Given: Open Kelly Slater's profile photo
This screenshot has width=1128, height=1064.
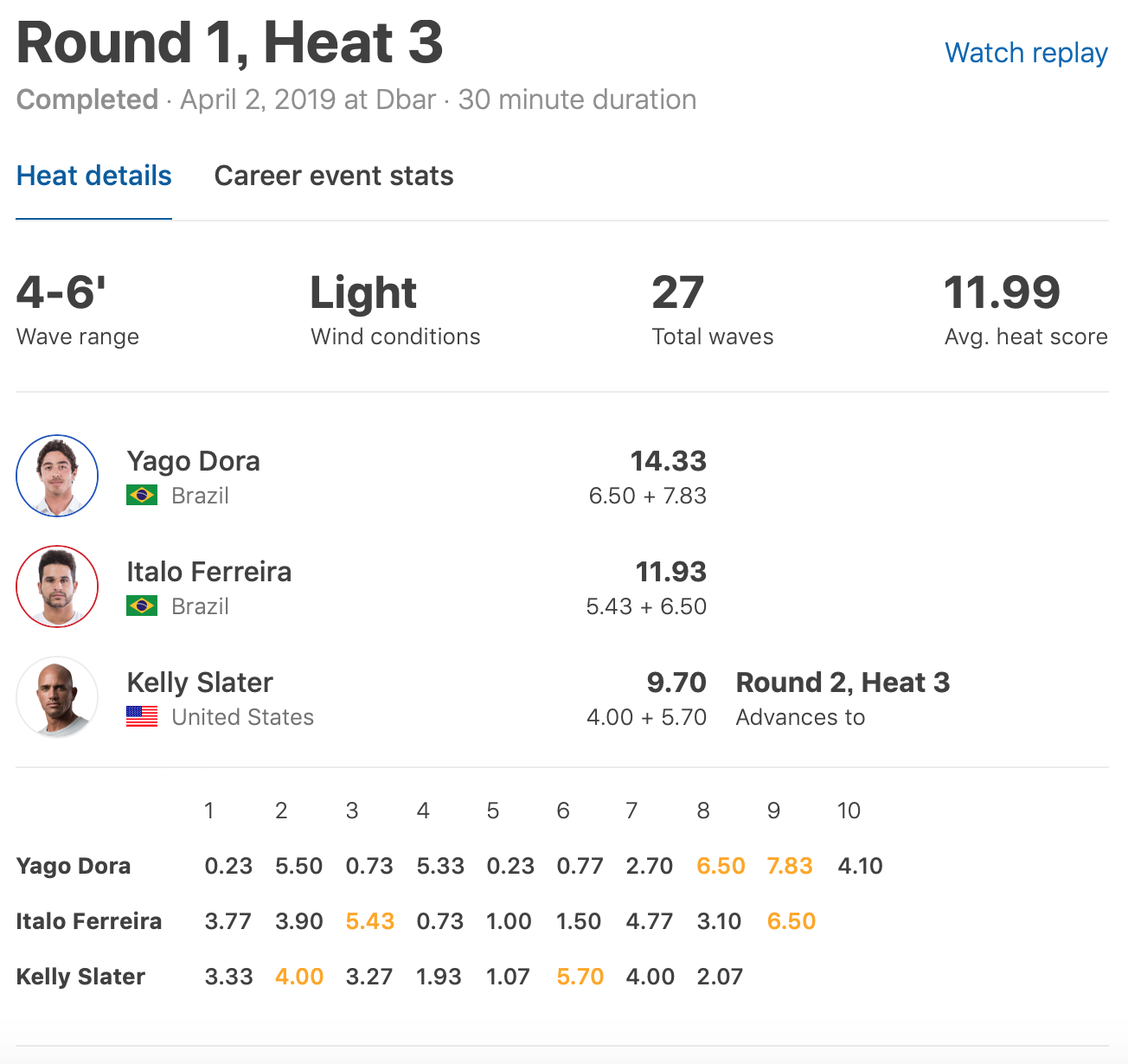Looking at the screenshot, I should (x=57, y=697).
